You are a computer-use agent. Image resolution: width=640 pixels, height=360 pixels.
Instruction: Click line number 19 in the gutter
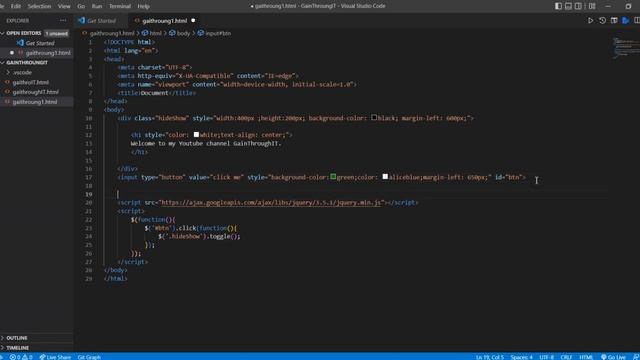click(89, 194)
